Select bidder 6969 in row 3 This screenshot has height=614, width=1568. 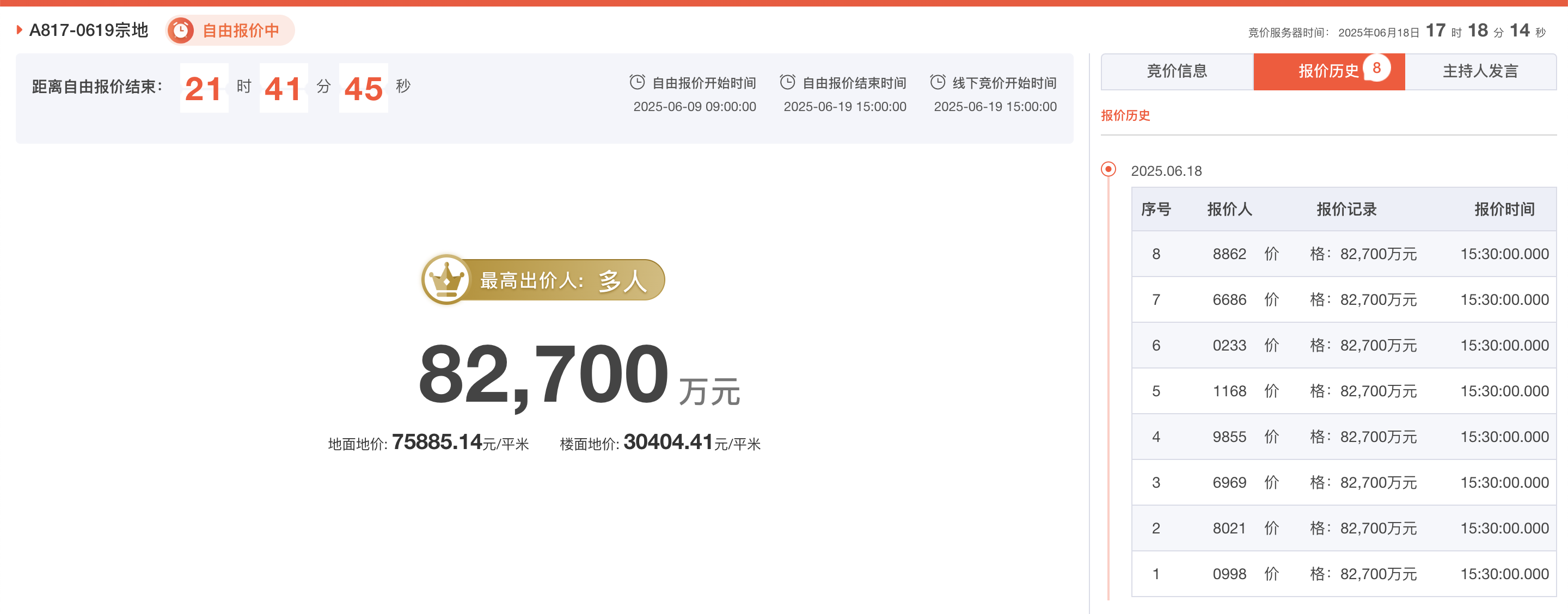pyautogui.click(x=1229, y=483)
